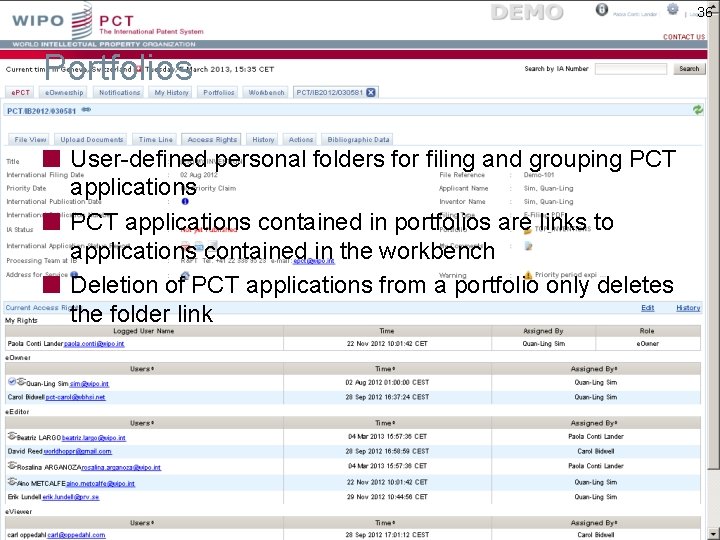Viewport: 720px width, 540px height.
Task: Open carl@oppedahl.com email link
Action: coord(76,534)
